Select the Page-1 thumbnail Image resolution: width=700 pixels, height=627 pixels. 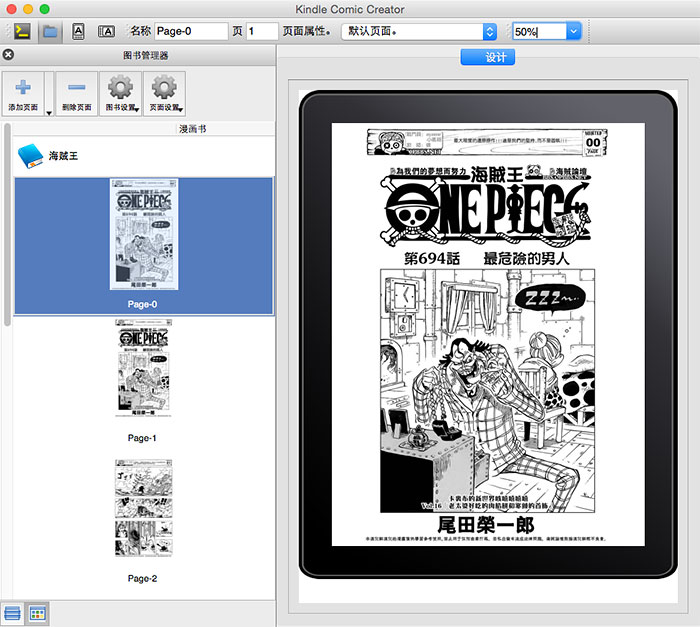tap(143, 368)
